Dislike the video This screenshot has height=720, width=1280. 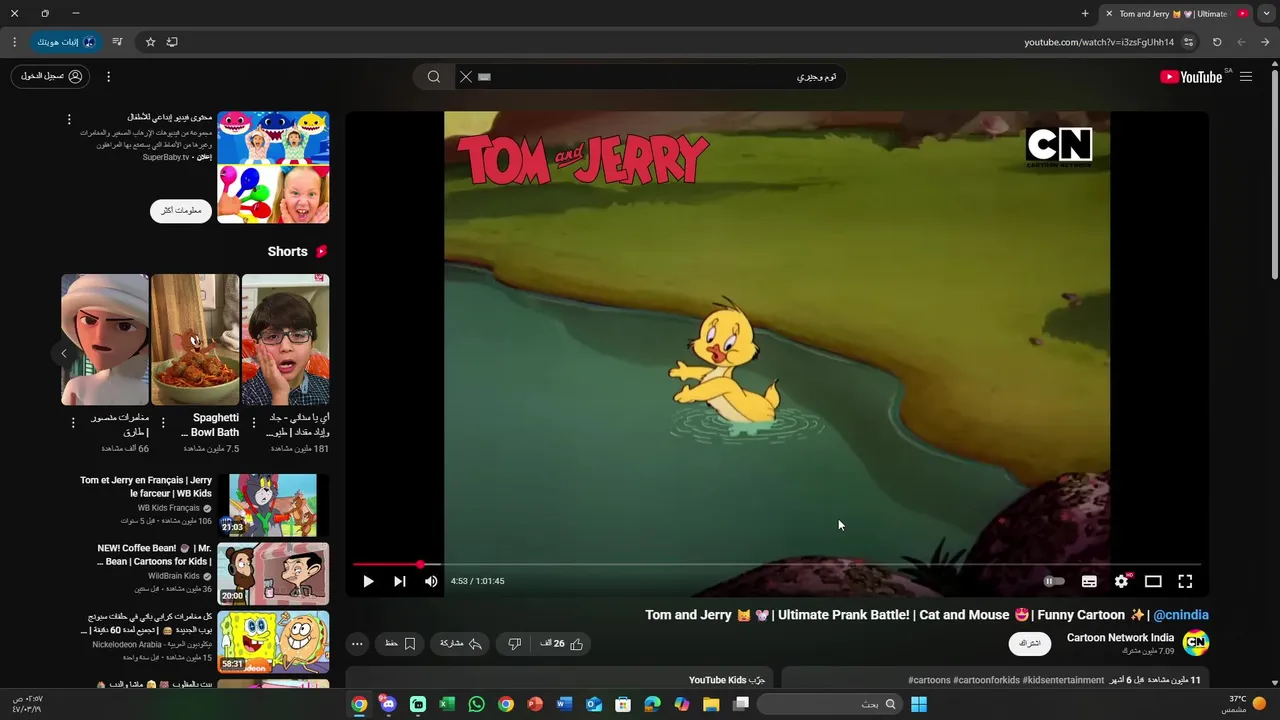click(514, 644)
